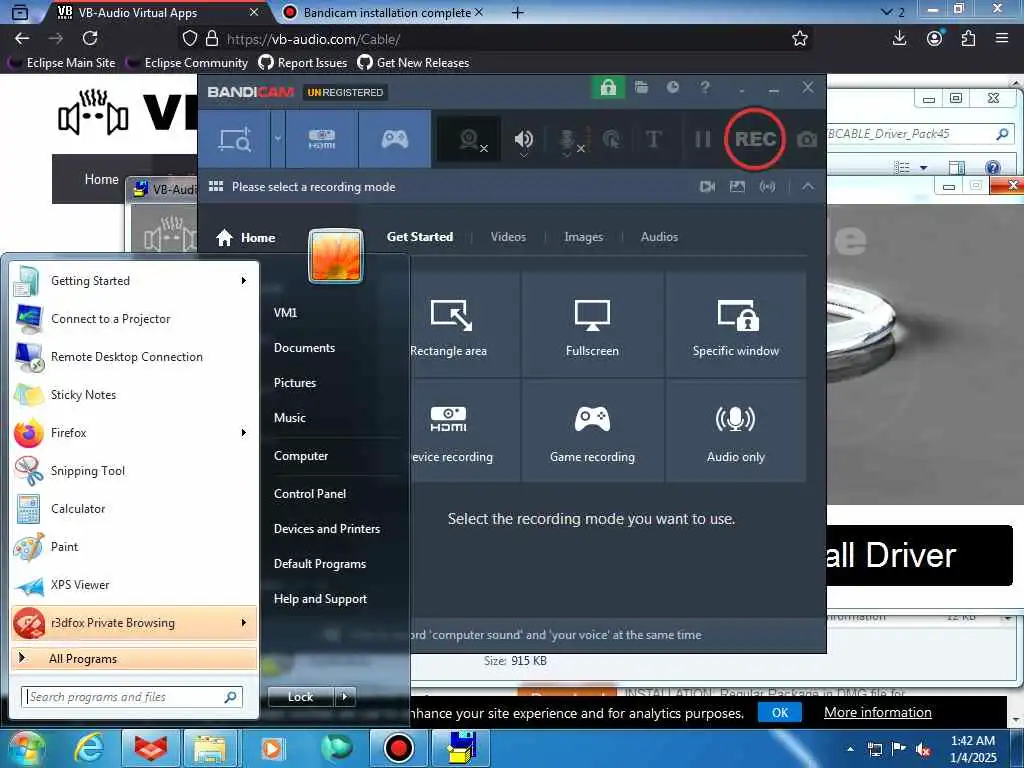Image resolution: width=1024 pixels, height=768 pixels.
Task: Select game recording mode gamepad in toolbar
Action: (x=394, y=139)
